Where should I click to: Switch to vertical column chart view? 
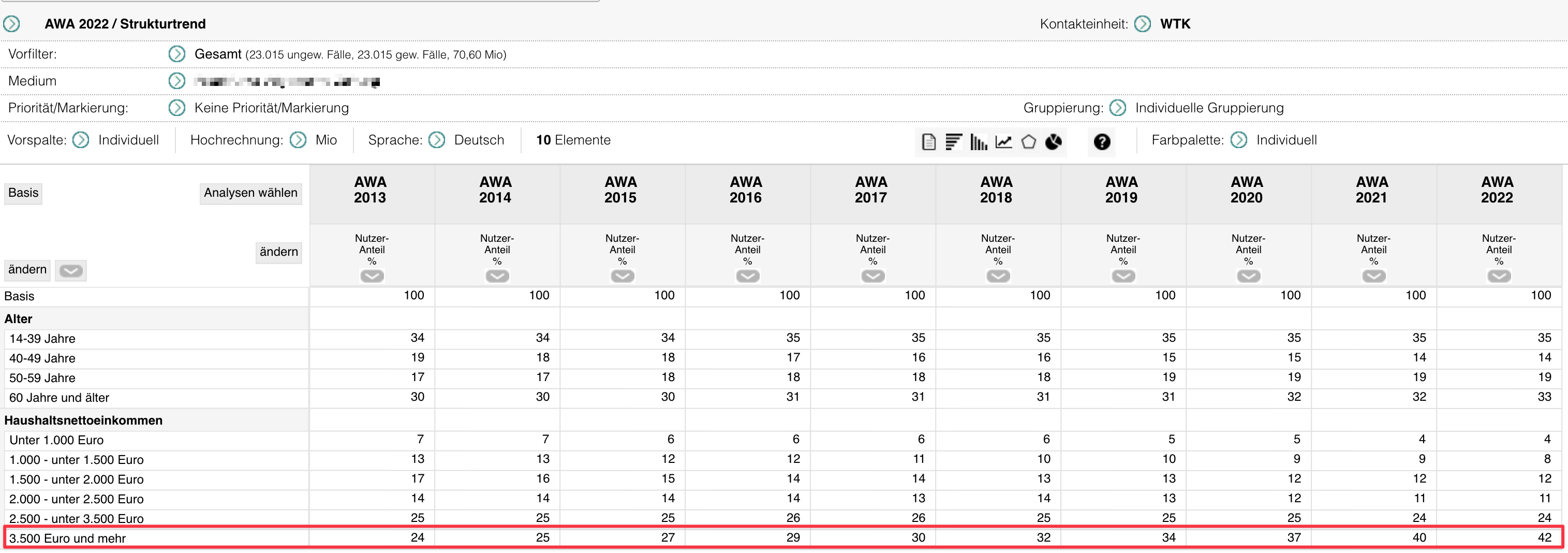pos(978,142)
